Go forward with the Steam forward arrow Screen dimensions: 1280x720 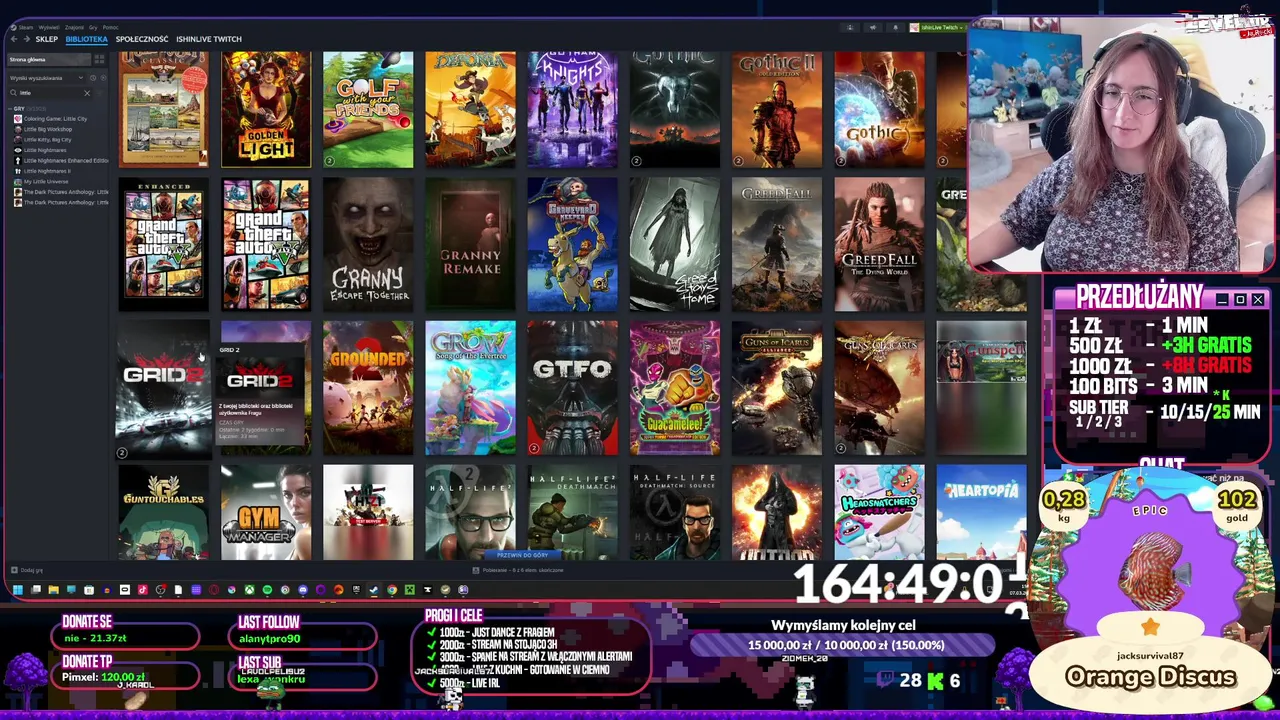coord(27,39)
